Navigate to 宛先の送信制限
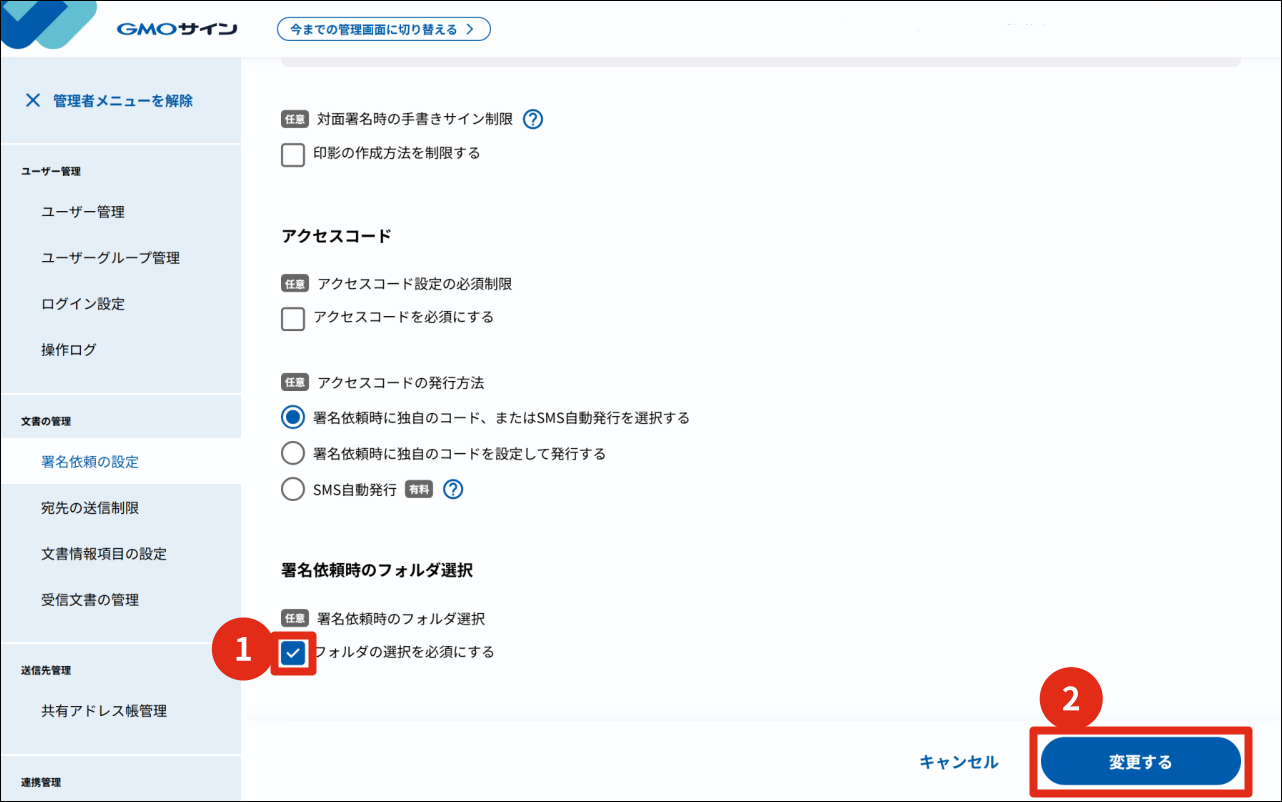 pyautogui.click(x=90, y=508)
